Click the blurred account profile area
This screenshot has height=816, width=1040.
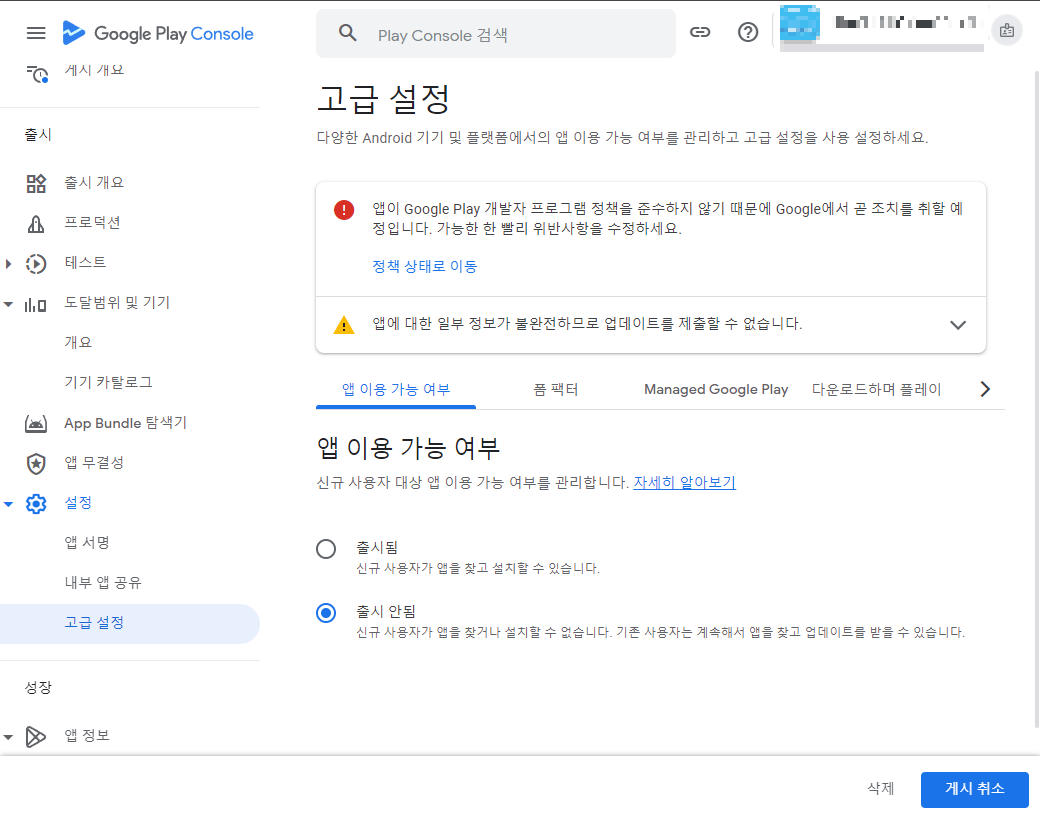coord(881,29)
